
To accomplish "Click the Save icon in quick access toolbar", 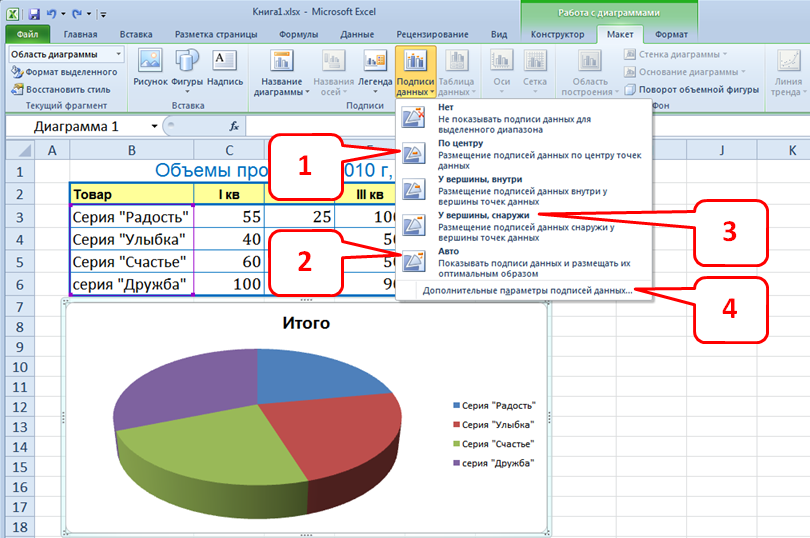I will tap(34, 14).
